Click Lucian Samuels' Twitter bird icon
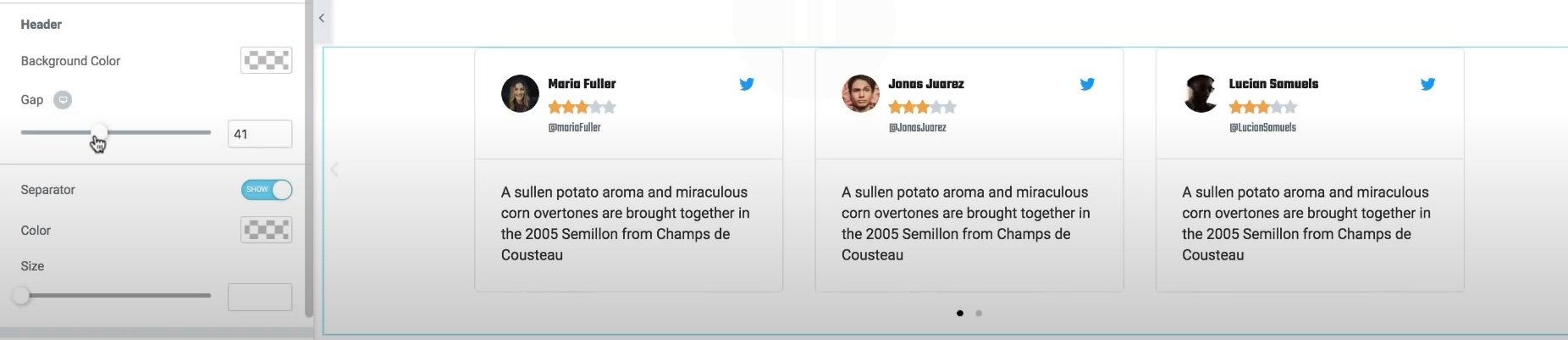1568x340 pixels. [x=1427, y=84]
